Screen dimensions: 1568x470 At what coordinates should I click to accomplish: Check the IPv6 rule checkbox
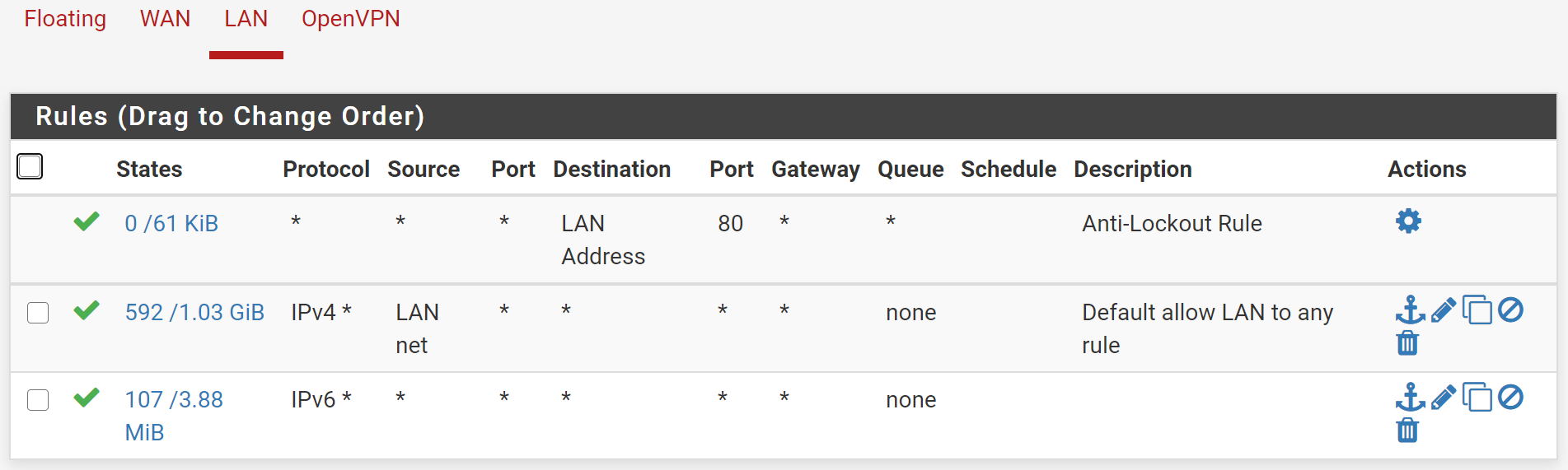[38, 400]
